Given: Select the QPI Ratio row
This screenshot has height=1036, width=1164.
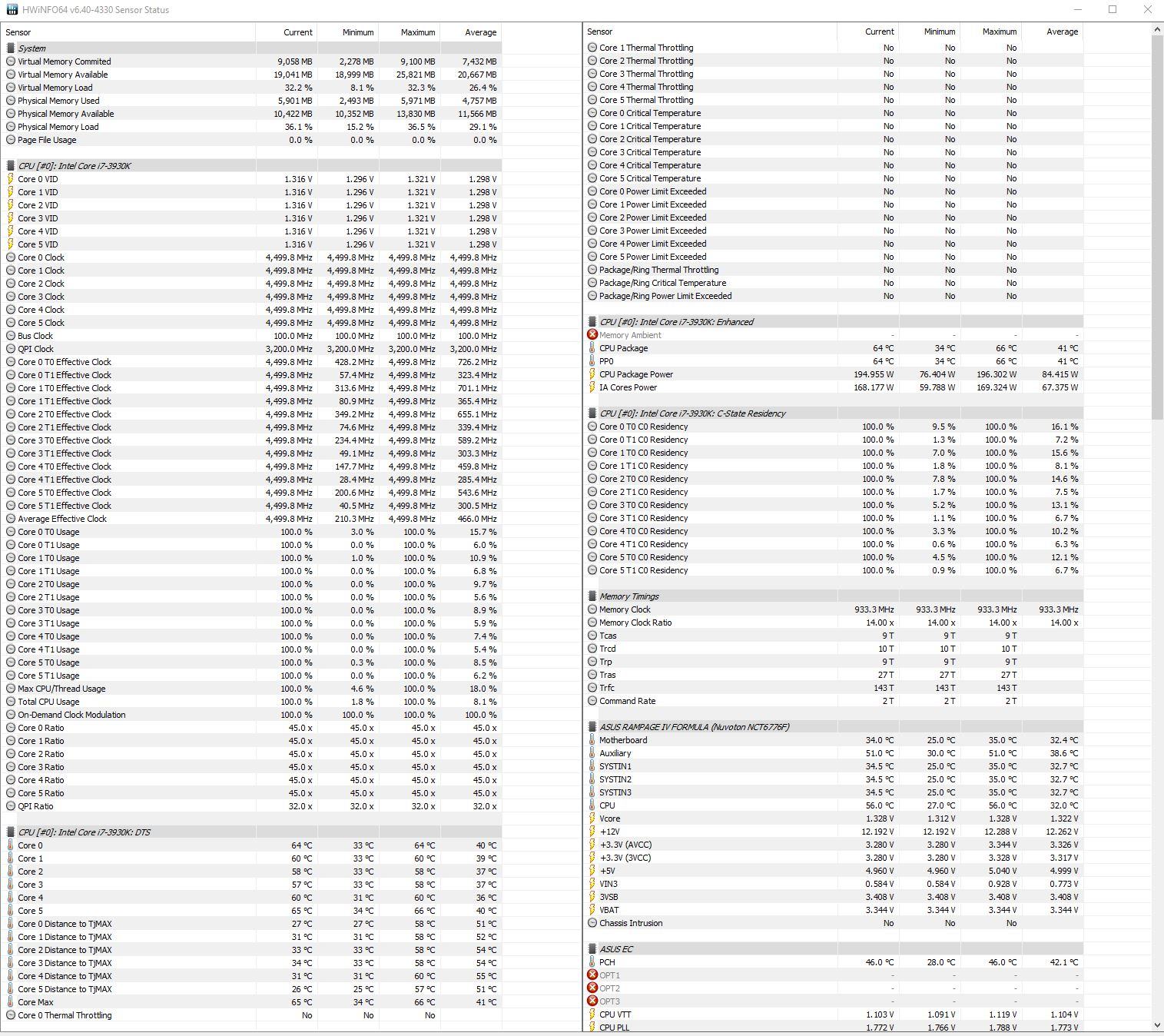Looking at the screenshot, I should 252,806.
